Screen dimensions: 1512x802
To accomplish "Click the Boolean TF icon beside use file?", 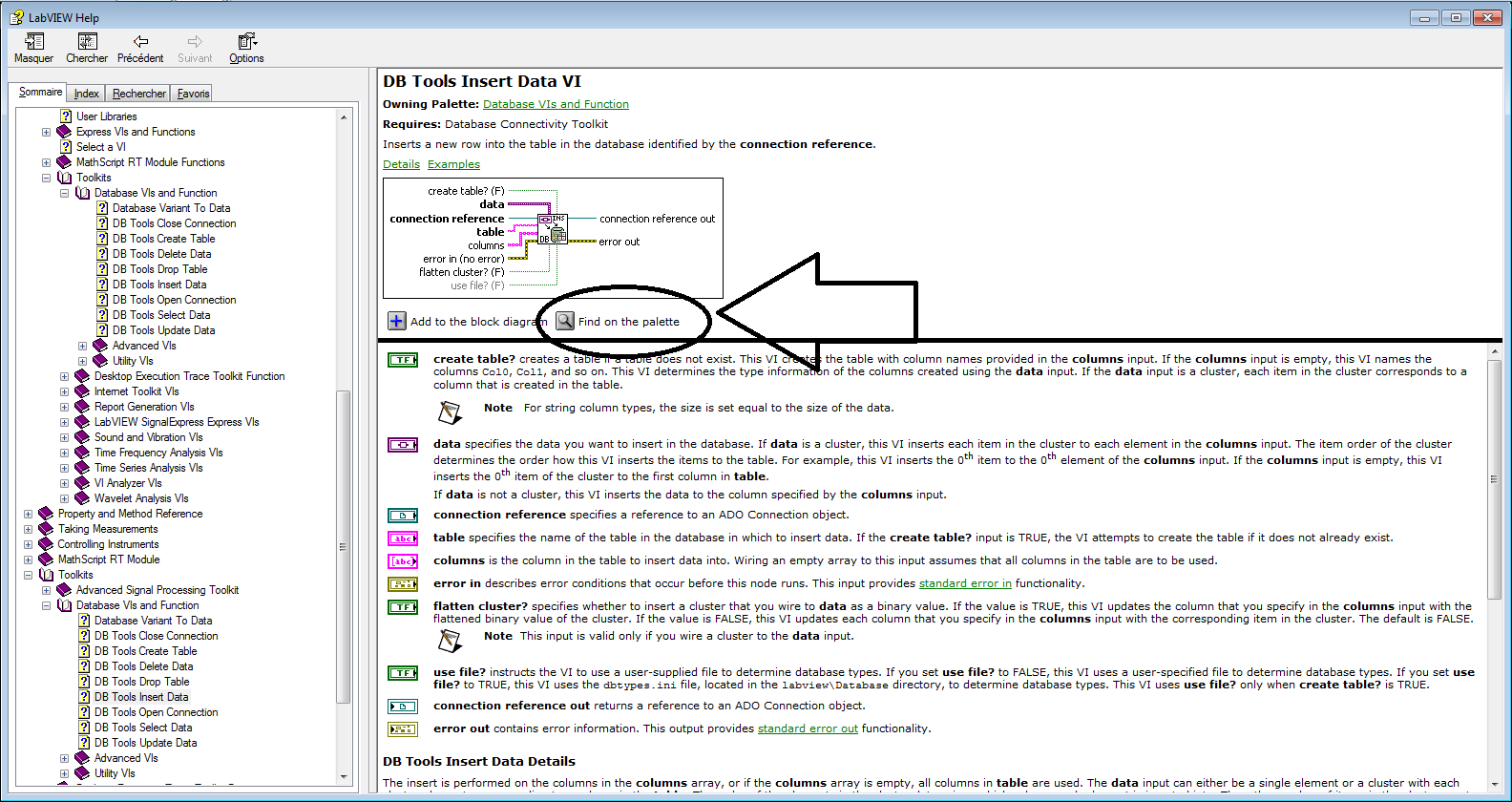I will coord(403,673).
